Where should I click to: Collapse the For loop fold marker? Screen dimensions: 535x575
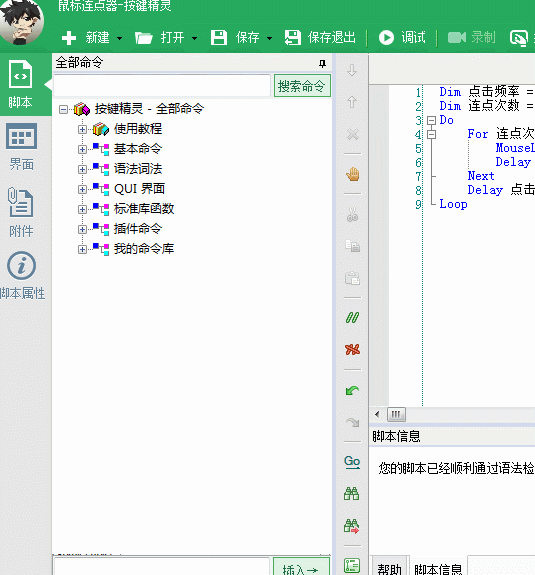[x=432, y=135]
